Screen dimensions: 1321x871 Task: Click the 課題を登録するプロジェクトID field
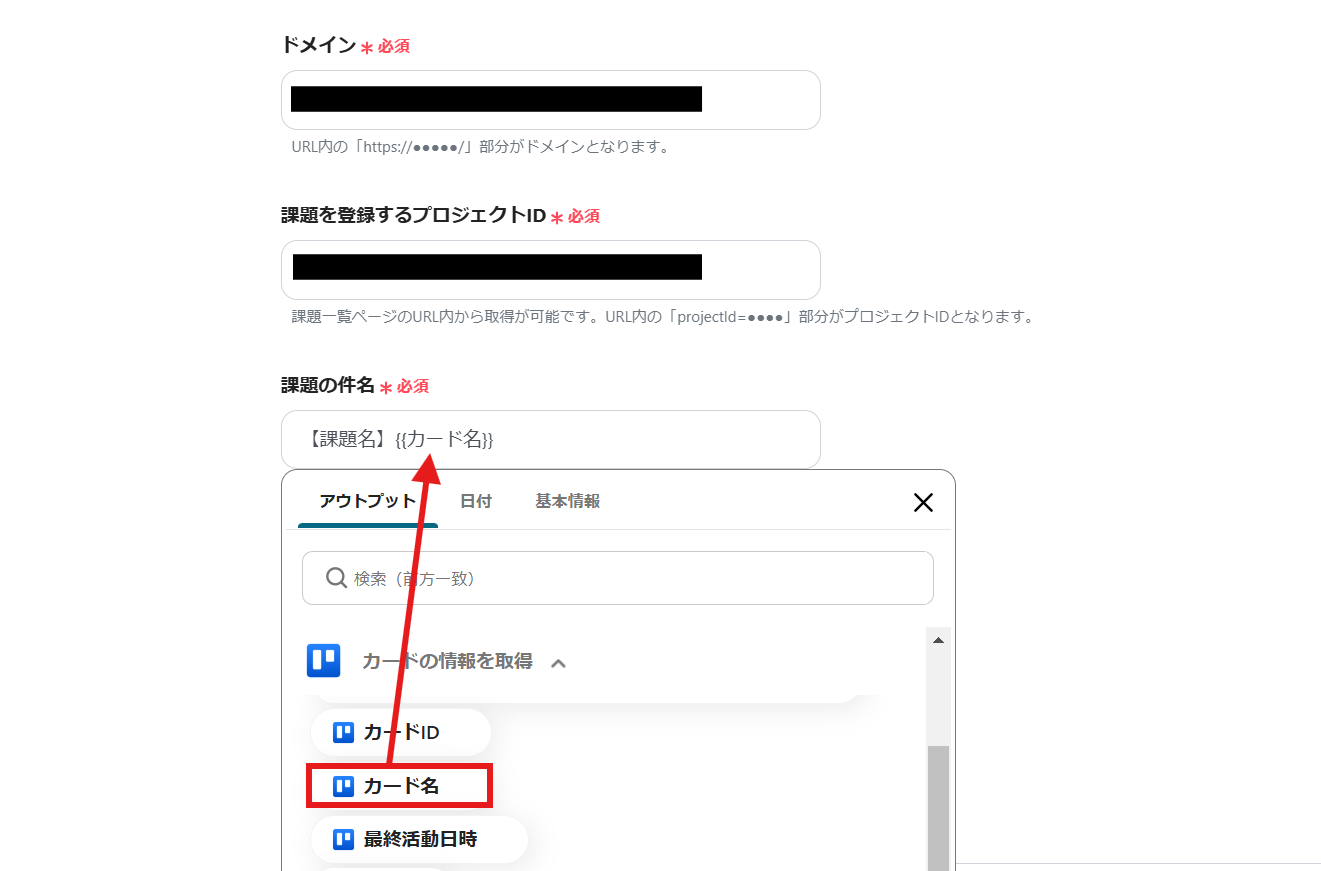[x=551, y=270]
